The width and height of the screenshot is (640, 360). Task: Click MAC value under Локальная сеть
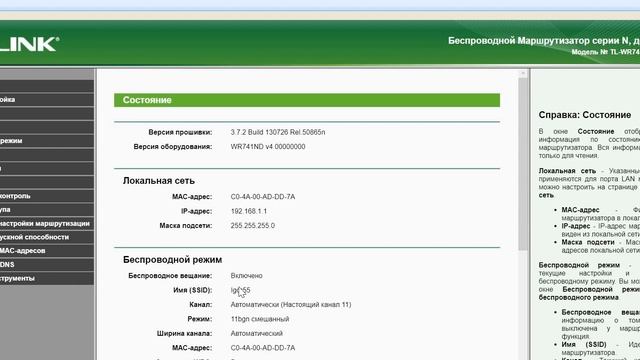pos(263,197)
